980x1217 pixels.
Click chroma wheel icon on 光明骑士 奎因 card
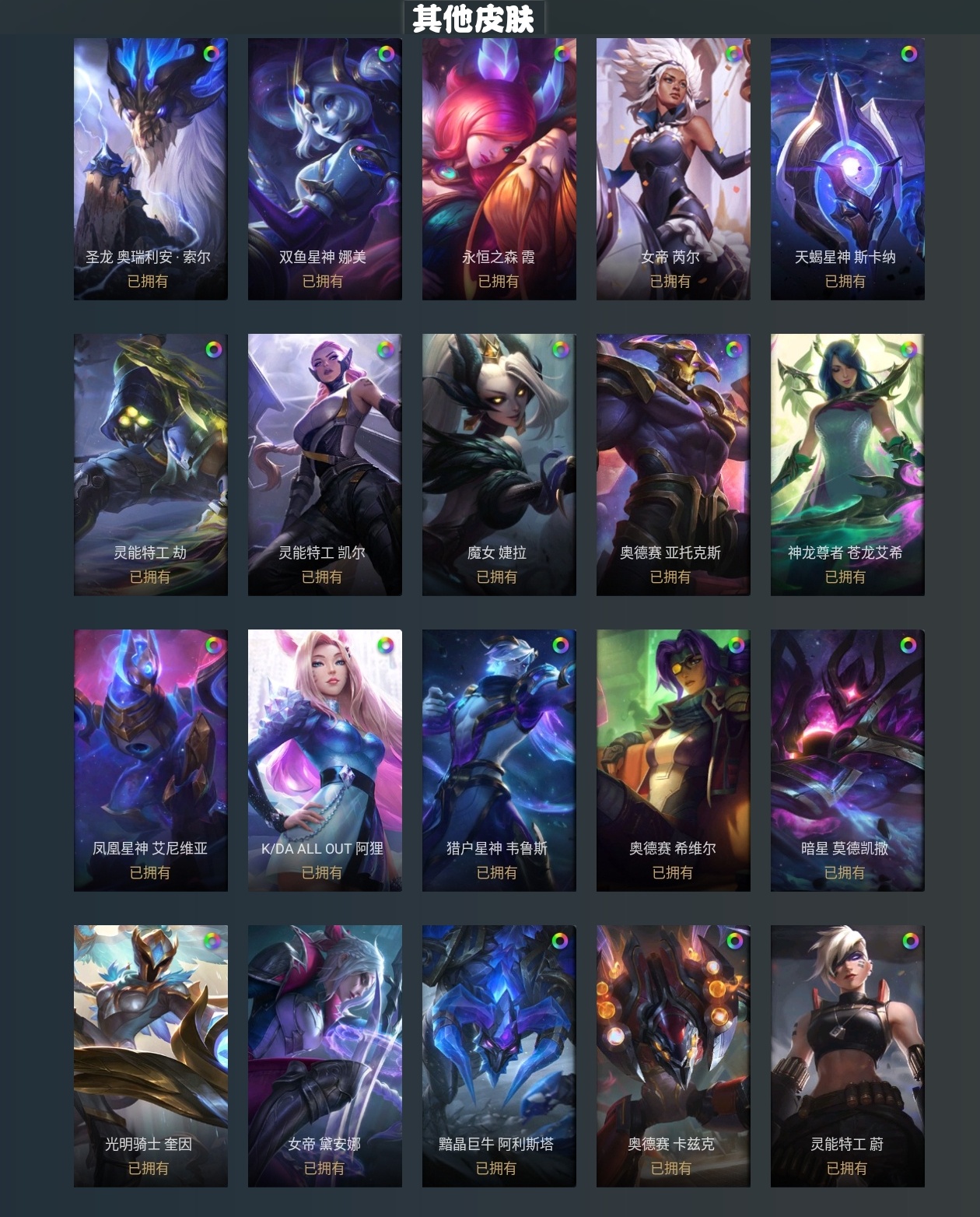tap(212, 941)
